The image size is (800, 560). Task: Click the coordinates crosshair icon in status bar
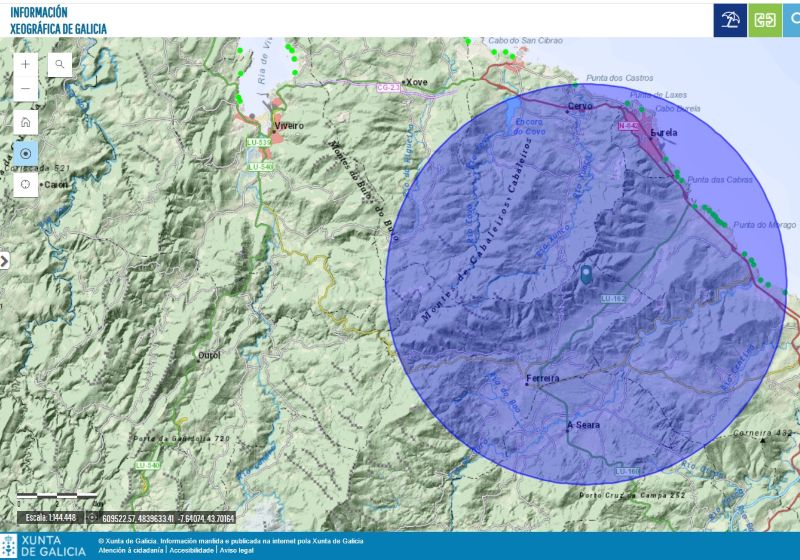(93, 518)
